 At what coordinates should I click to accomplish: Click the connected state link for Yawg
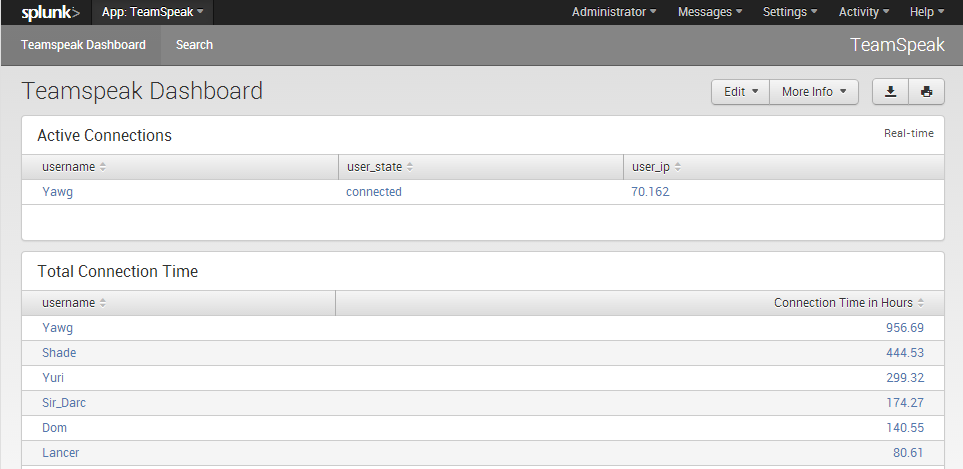373,192
